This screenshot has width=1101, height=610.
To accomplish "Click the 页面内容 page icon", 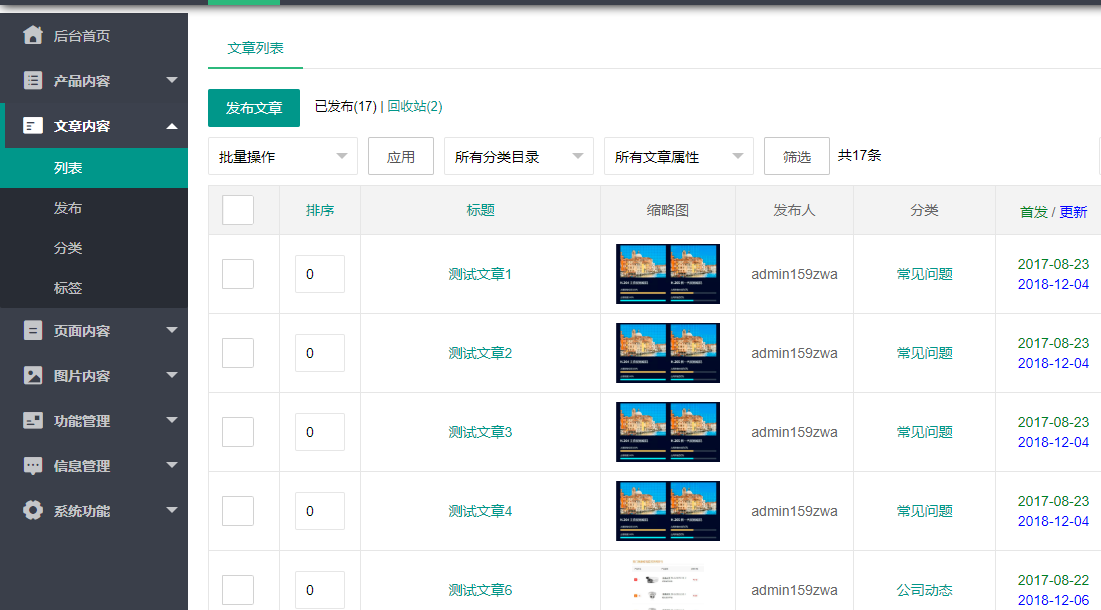I will pos(33,331).
